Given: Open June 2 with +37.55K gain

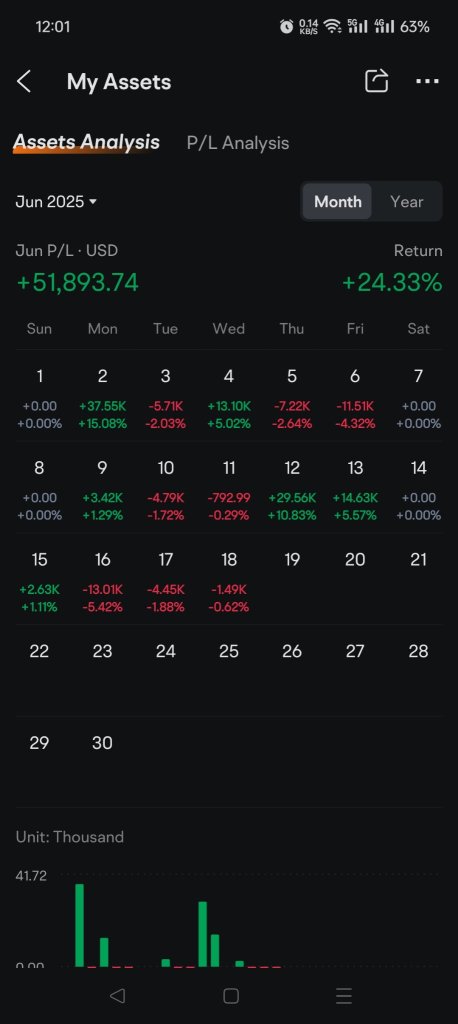Looking at the screenshot, I should 103,398.
